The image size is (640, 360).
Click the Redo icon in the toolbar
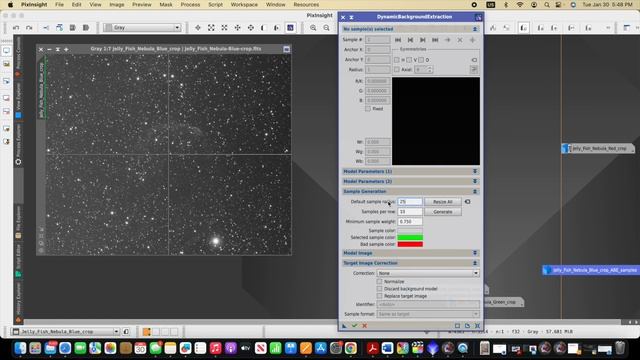[29, 28]
